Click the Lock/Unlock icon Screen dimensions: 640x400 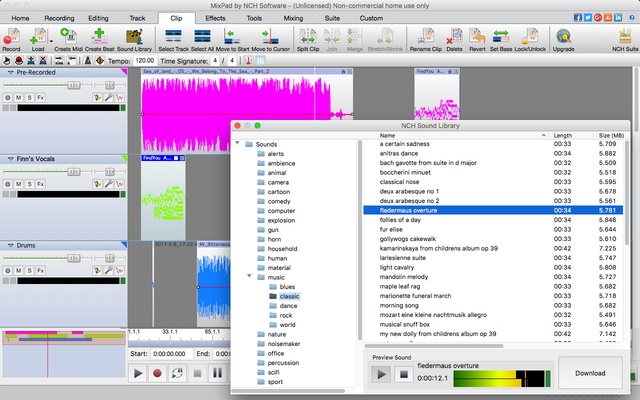point(530,40)
